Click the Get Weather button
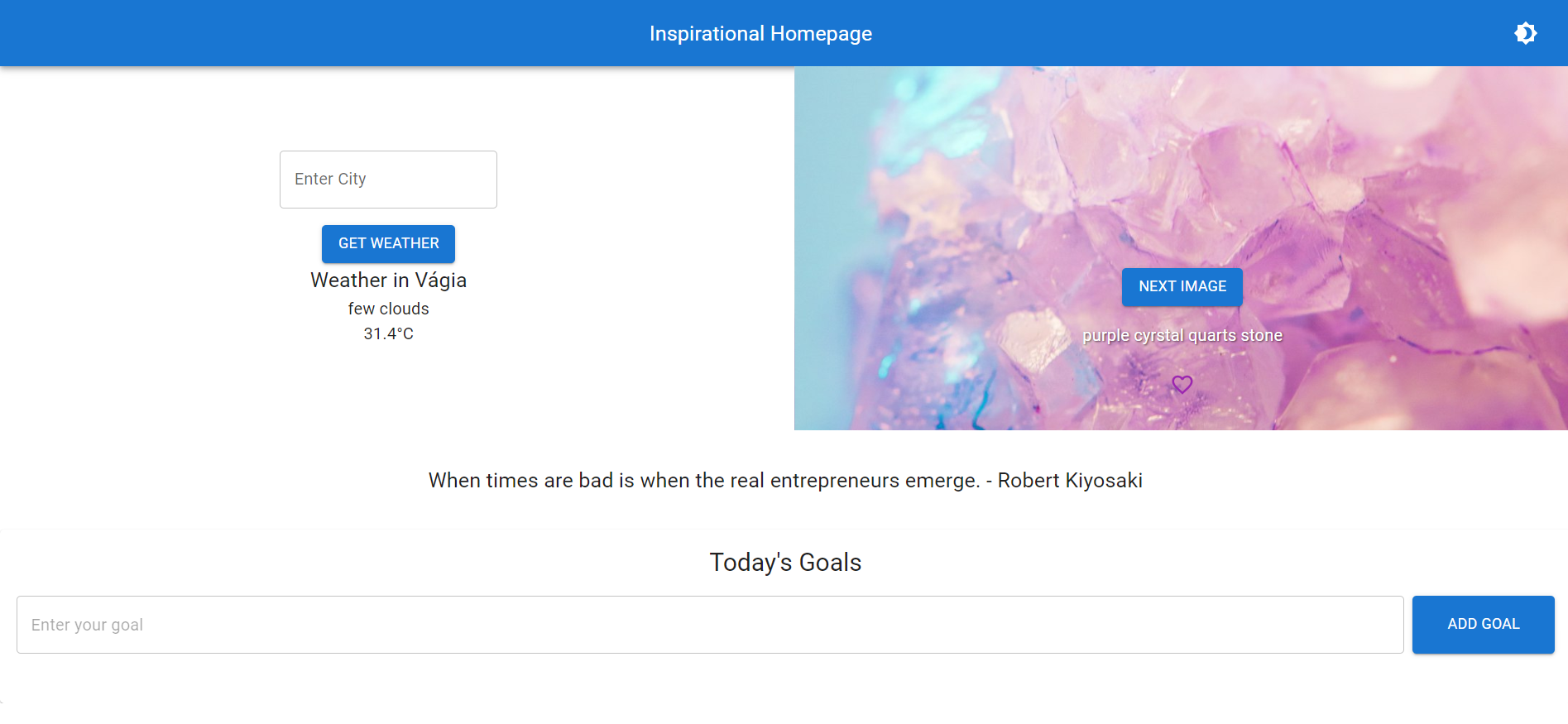The image size is (1568, 724). (388, 243)
